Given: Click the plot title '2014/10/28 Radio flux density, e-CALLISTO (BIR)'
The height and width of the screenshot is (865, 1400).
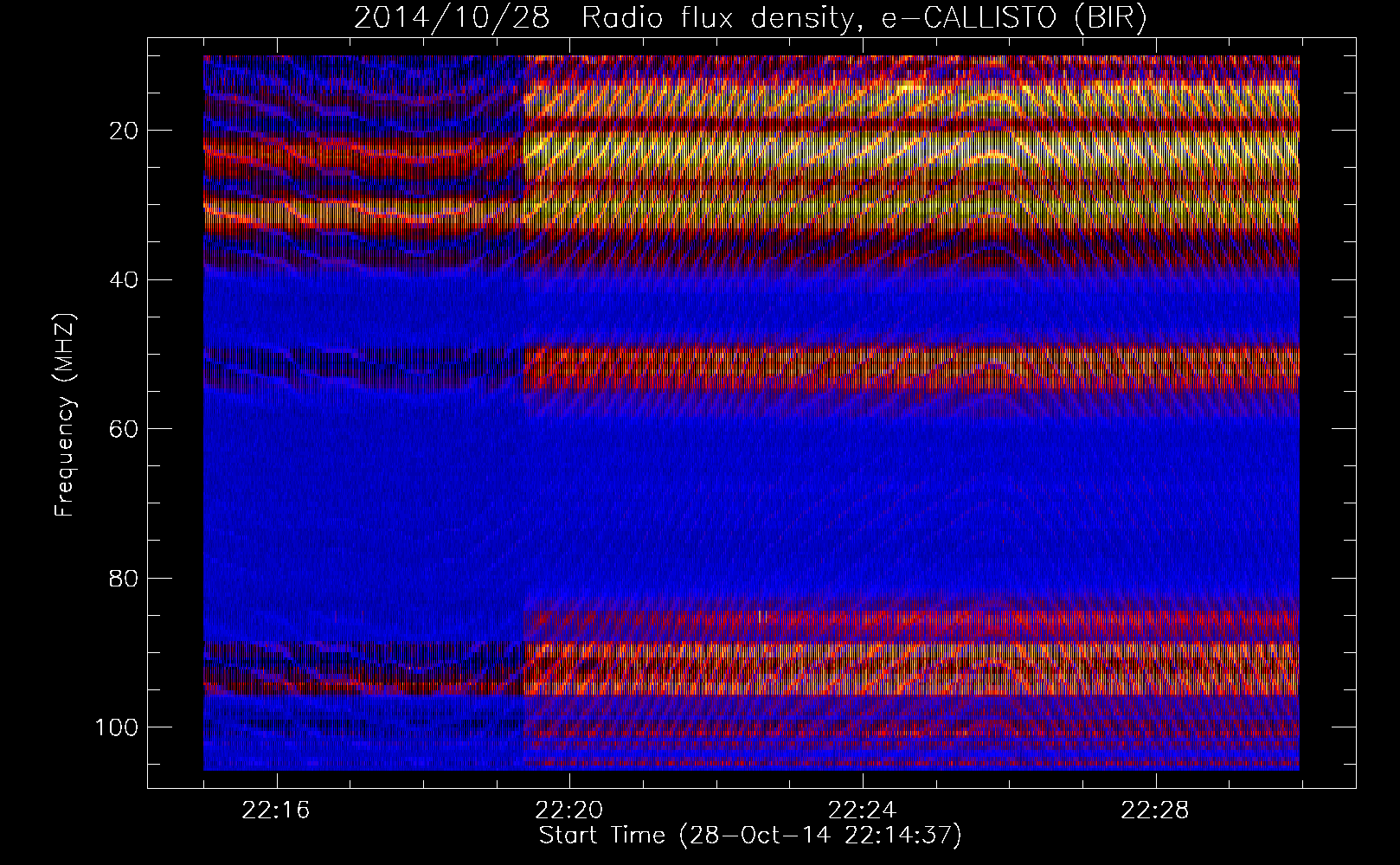Looking at the screenshot, I should 750,18.
